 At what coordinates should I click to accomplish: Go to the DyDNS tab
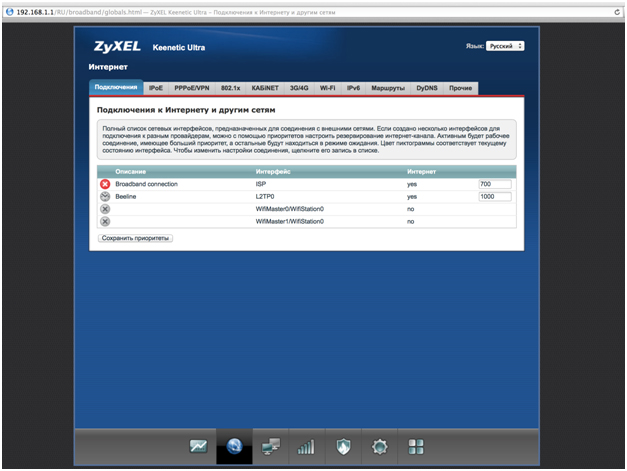coord(427,88)
